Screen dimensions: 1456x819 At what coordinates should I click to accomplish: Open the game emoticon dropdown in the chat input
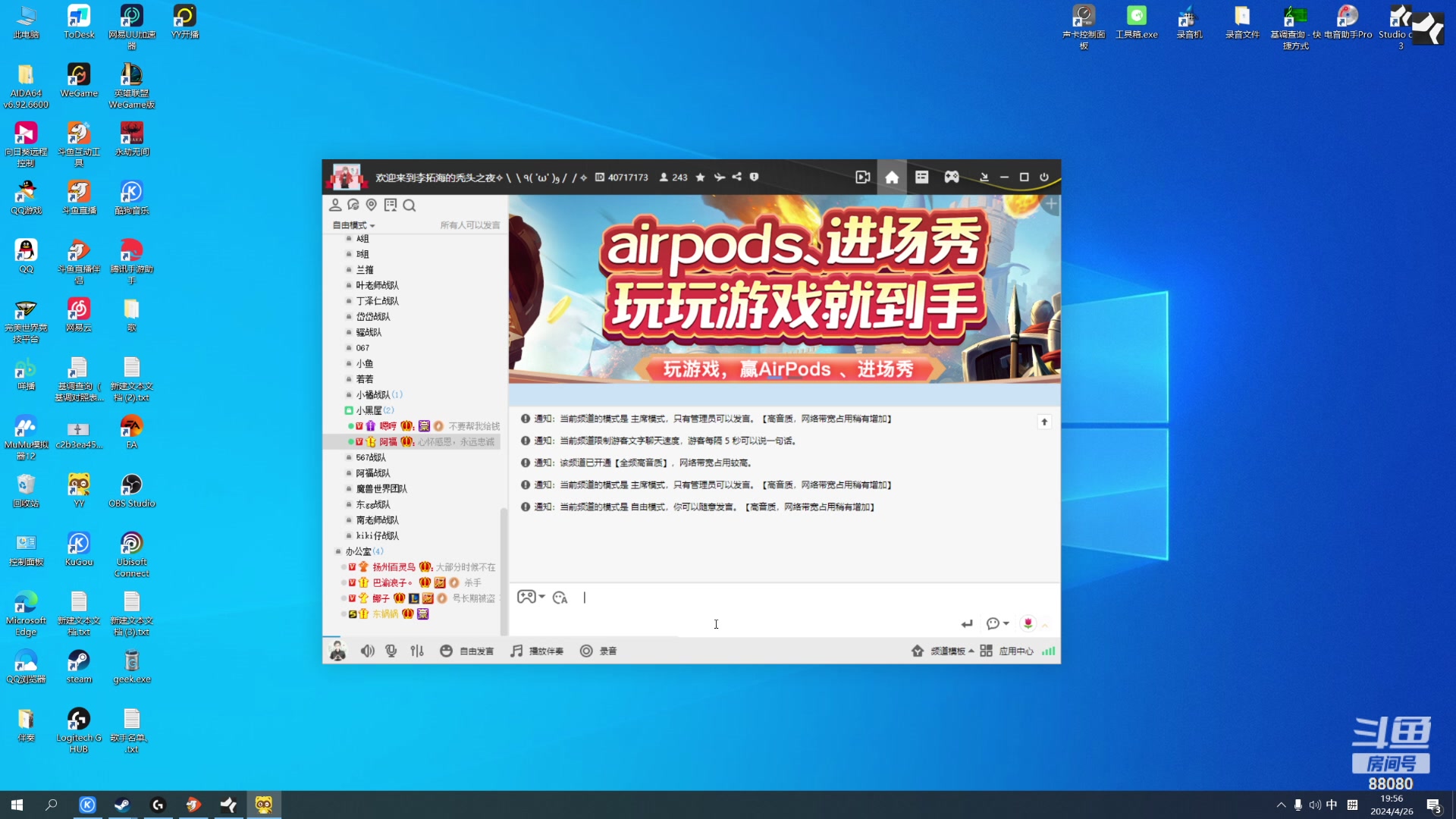(531, 597)
